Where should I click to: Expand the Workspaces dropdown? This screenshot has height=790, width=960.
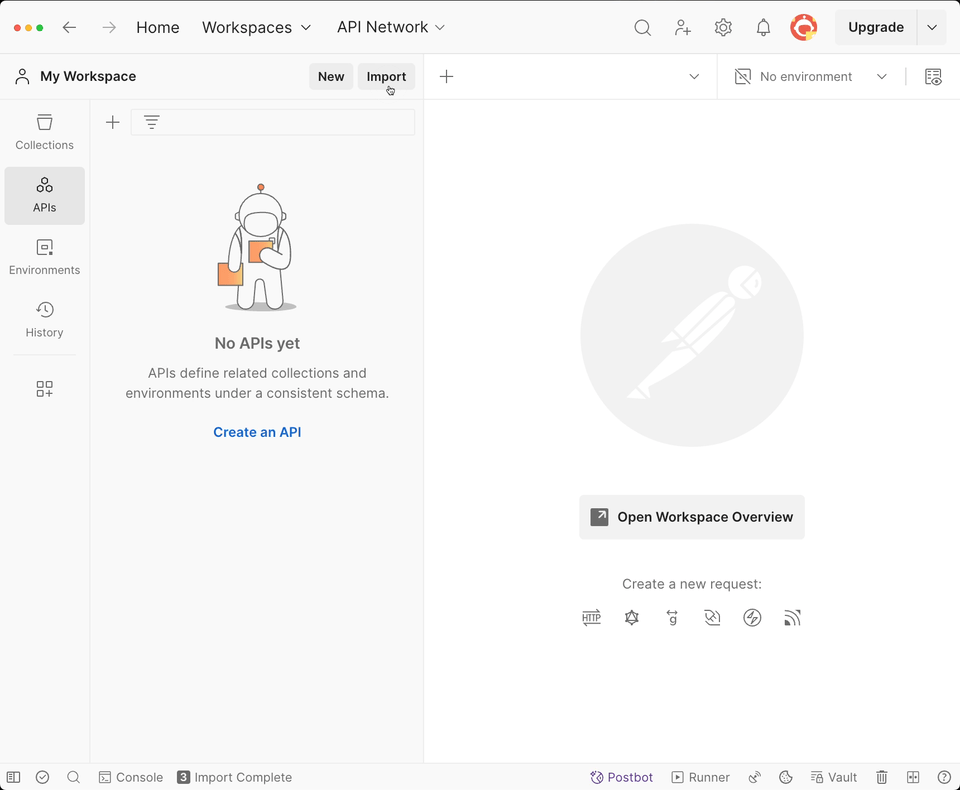click(256, 28)
